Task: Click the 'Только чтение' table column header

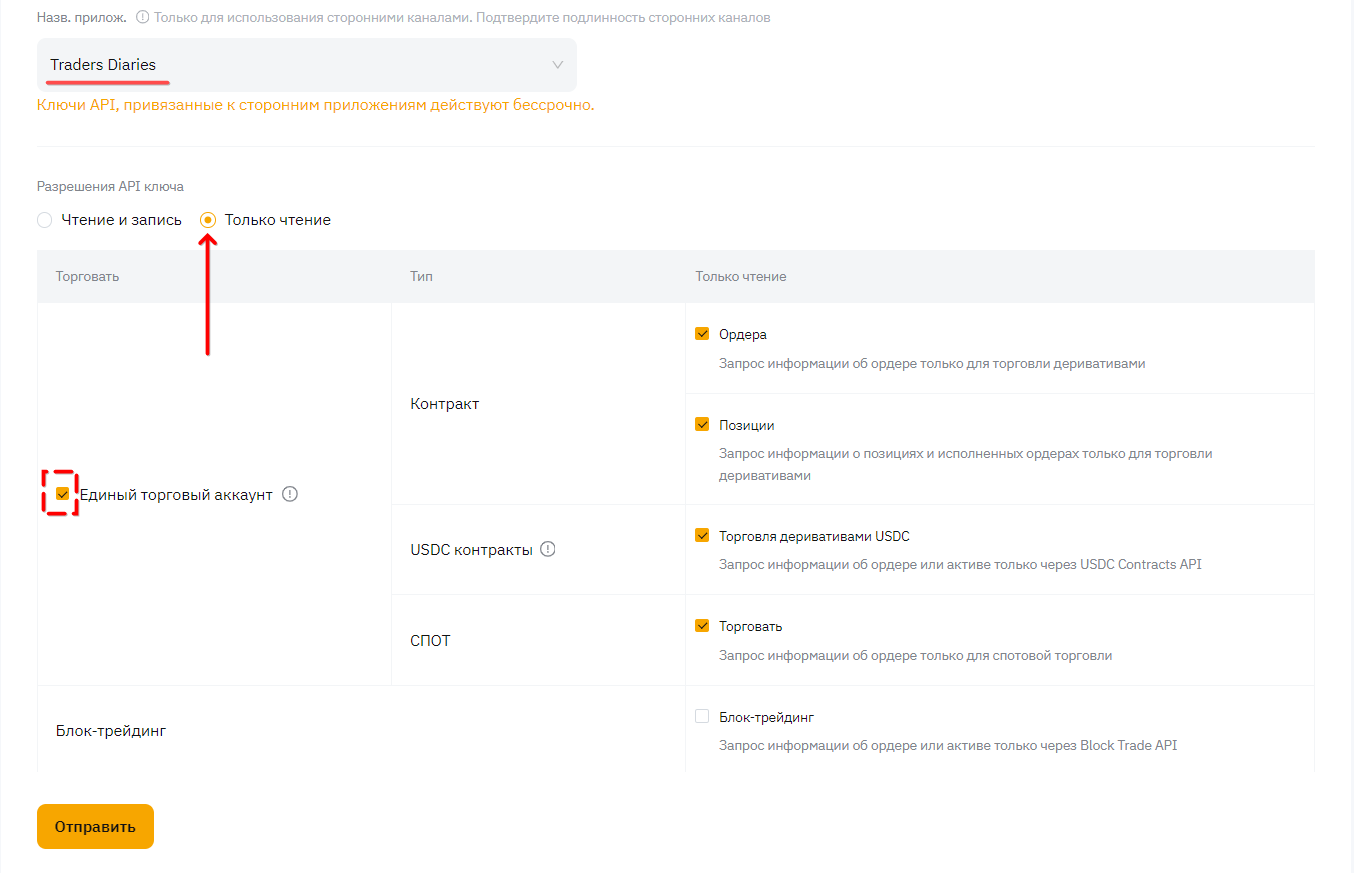Action: tap(740, 276)
